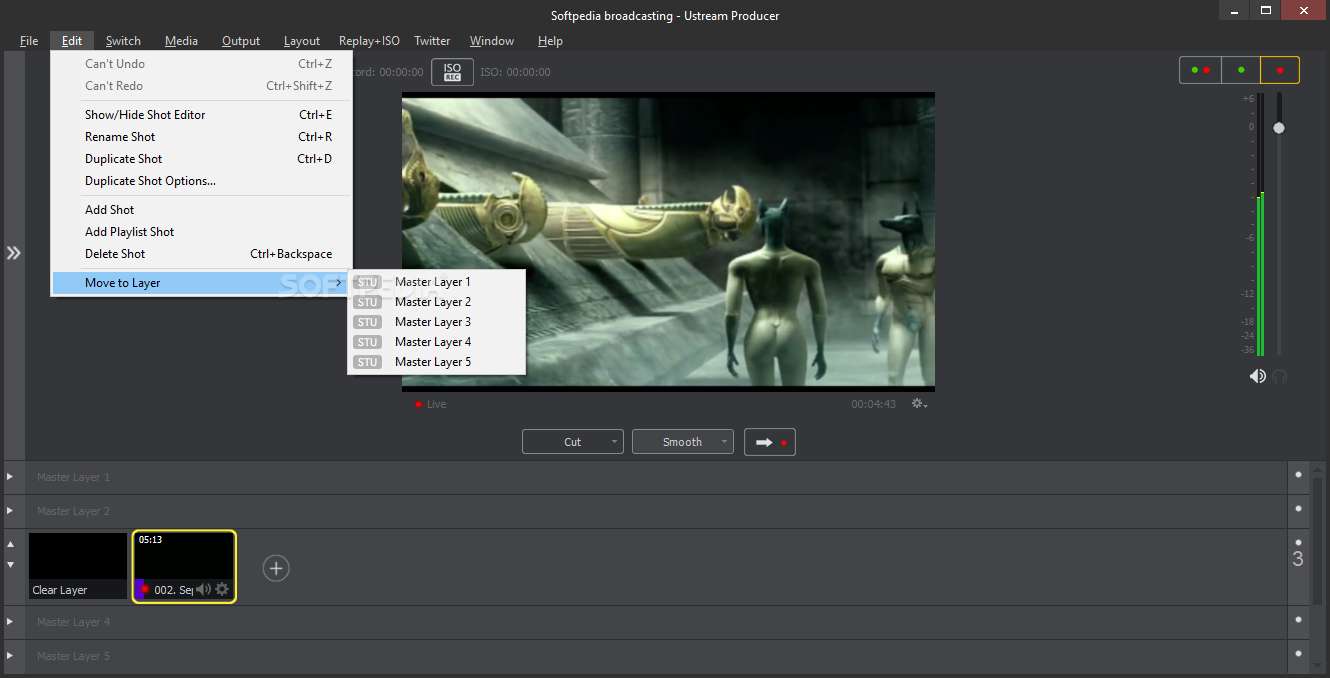
Task: Click the go-live arrow transition button
Action: 770,442
